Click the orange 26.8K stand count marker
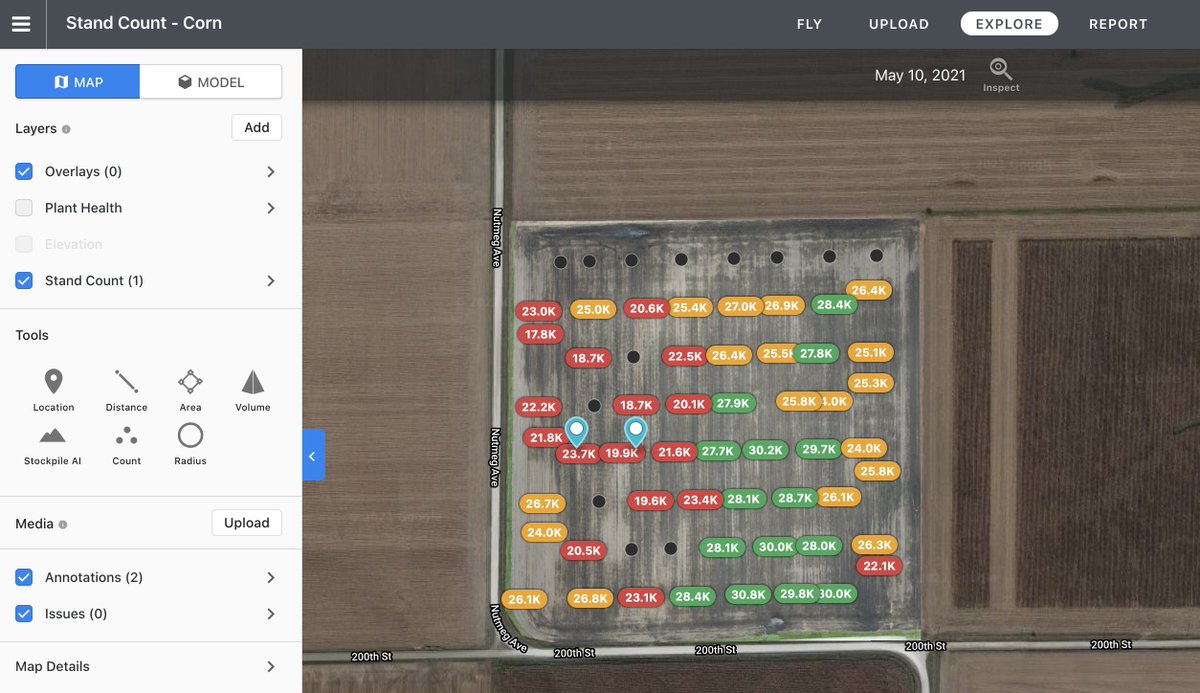 click(x=590, y=598)
